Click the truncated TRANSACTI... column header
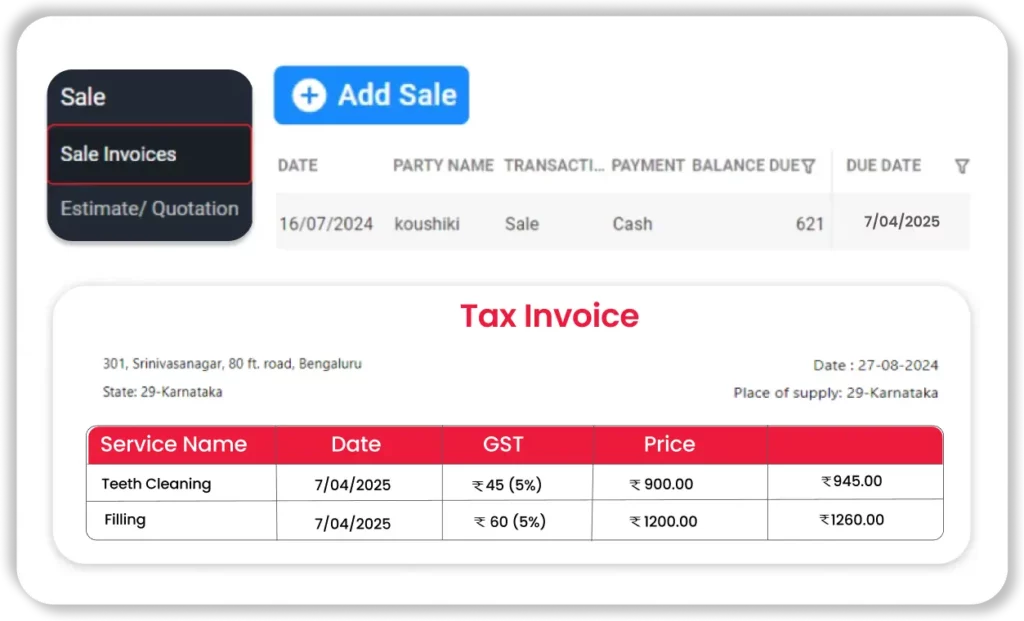1024x621 pixels. (553, 166)
